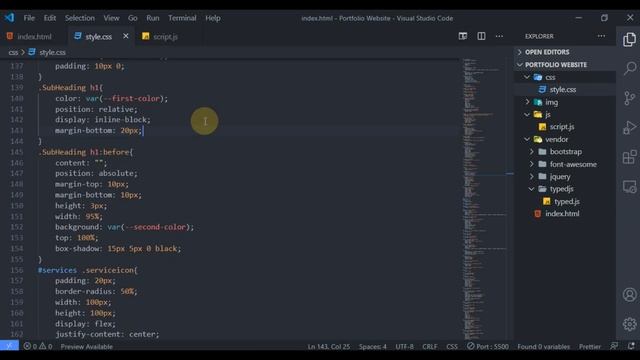
Task: Click the UTF-8 encoding indicator
Action: [404, 347]
